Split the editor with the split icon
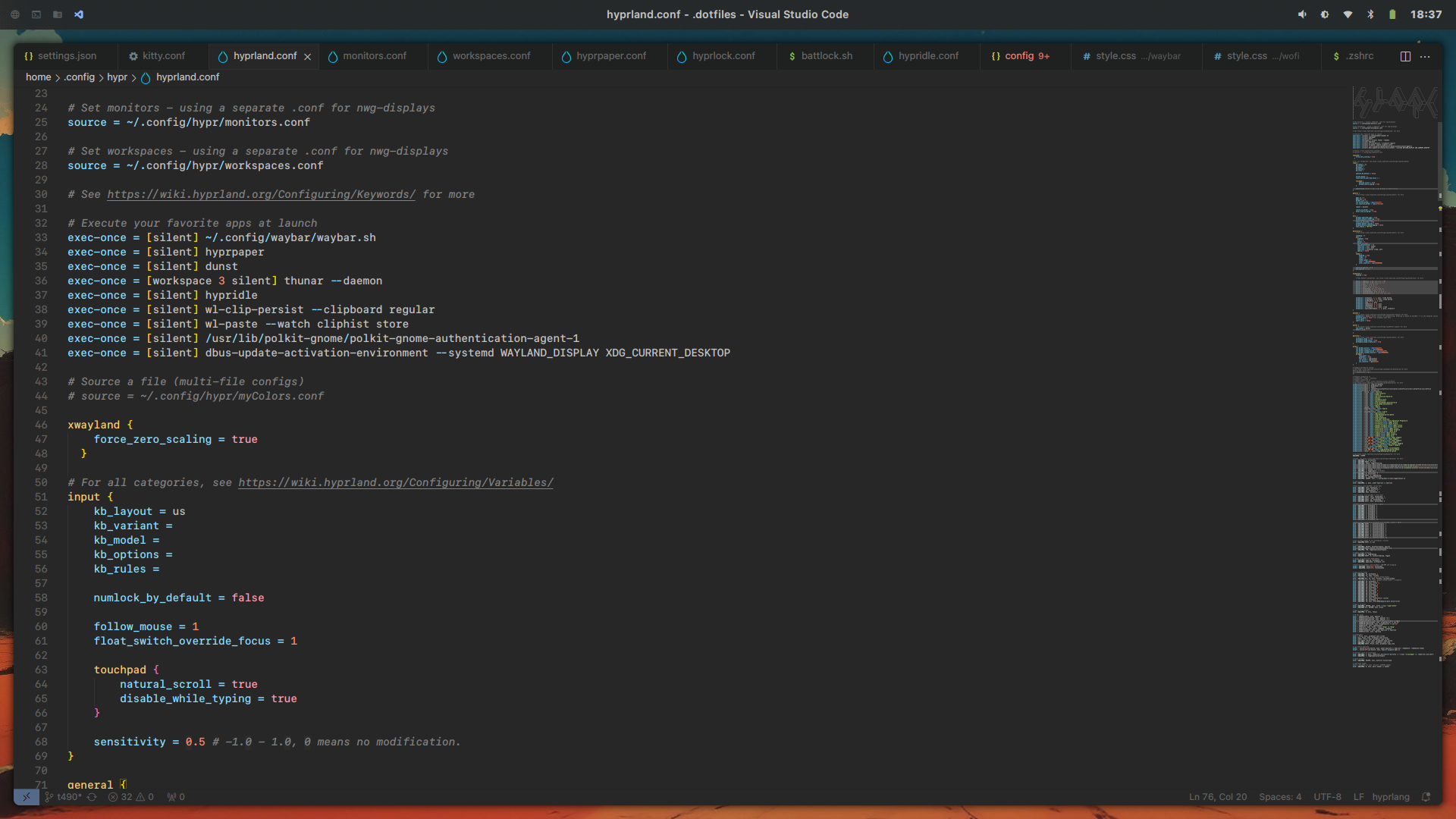 1406,55
